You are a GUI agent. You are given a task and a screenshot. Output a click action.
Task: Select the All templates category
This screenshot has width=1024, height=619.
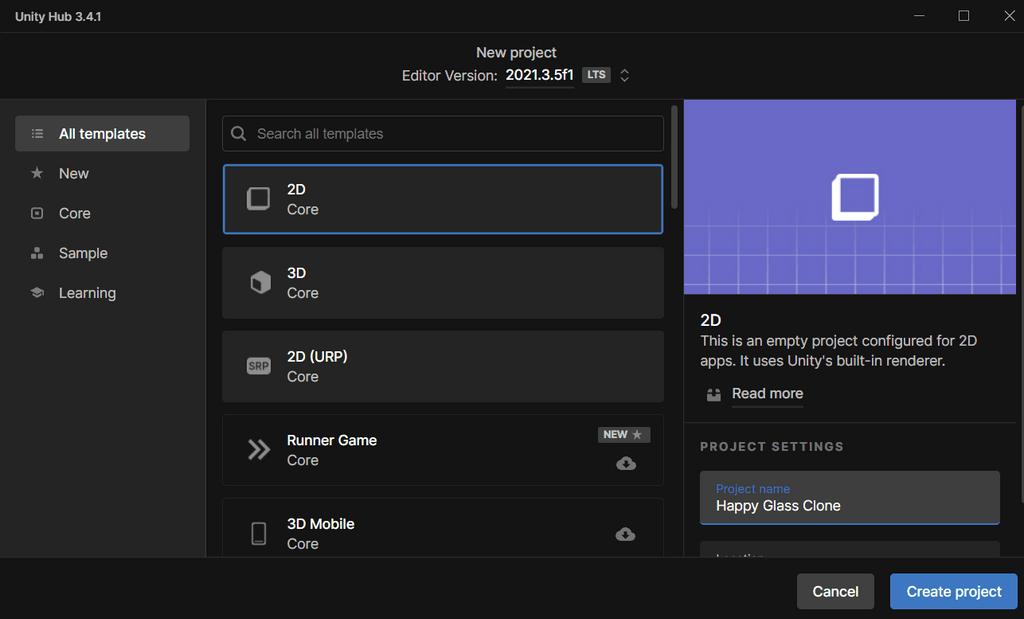coord(103,134)
